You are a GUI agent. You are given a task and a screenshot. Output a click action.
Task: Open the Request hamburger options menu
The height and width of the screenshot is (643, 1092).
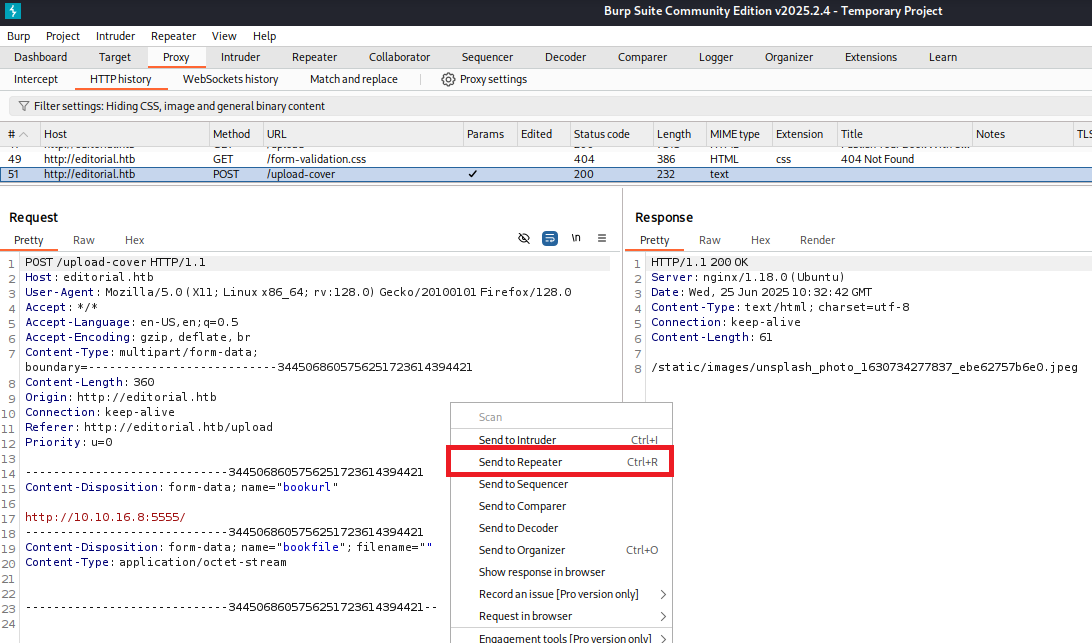[x=602, y=238]
